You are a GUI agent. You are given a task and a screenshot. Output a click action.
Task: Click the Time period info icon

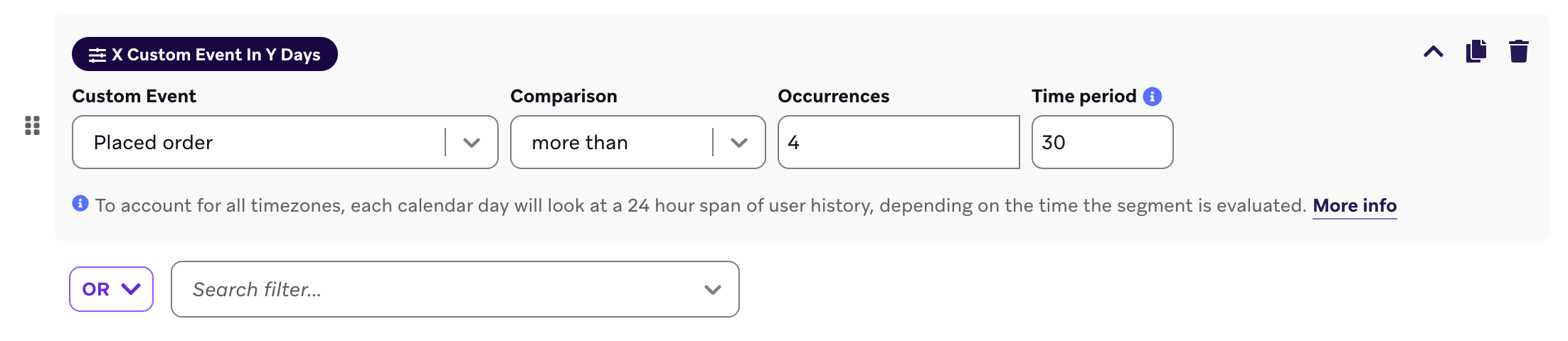[x=1152, y=97]
